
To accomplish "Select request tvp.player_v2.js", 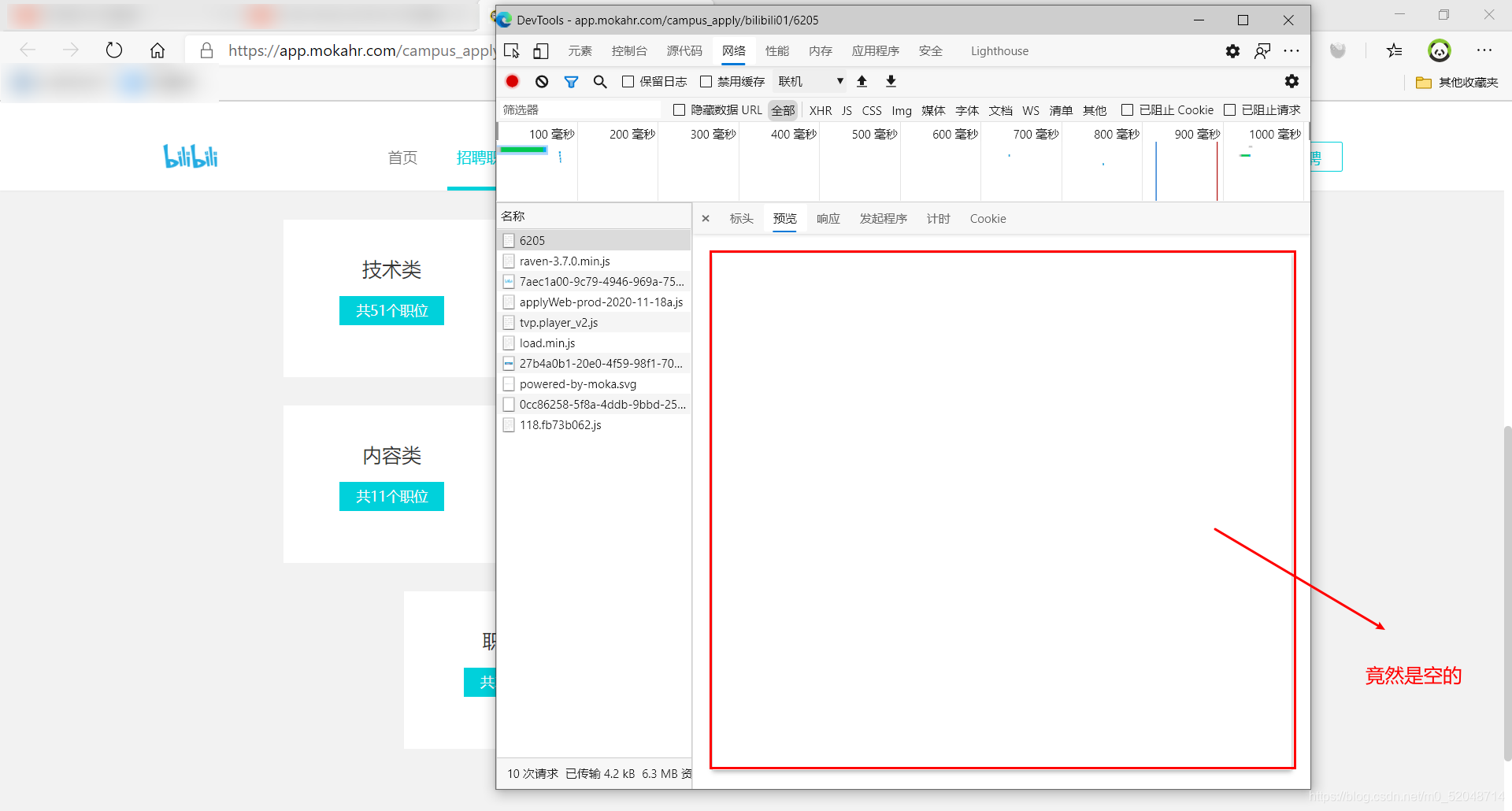I will 595,323.
